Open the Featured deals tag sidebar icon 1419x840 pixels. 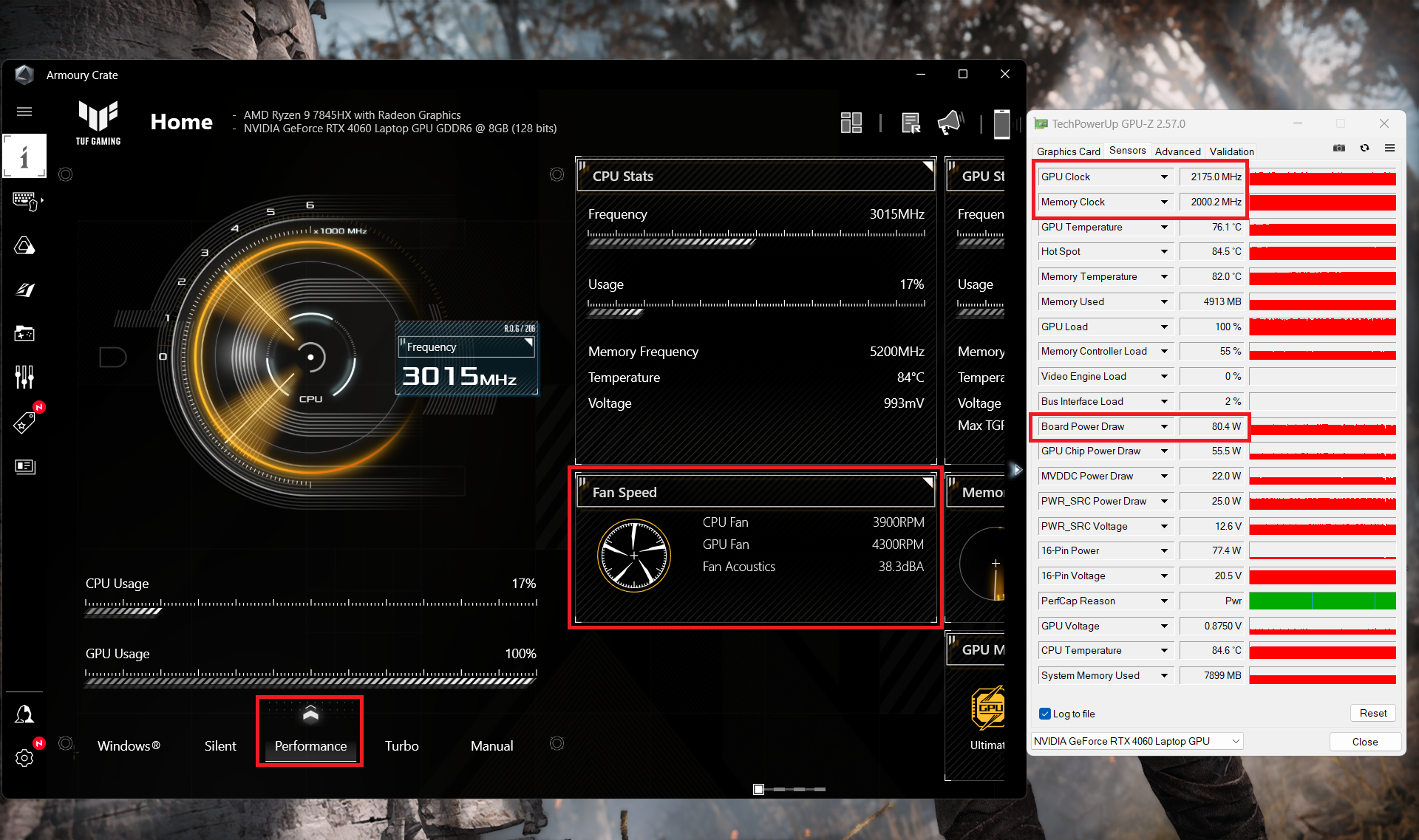[24, 423]
